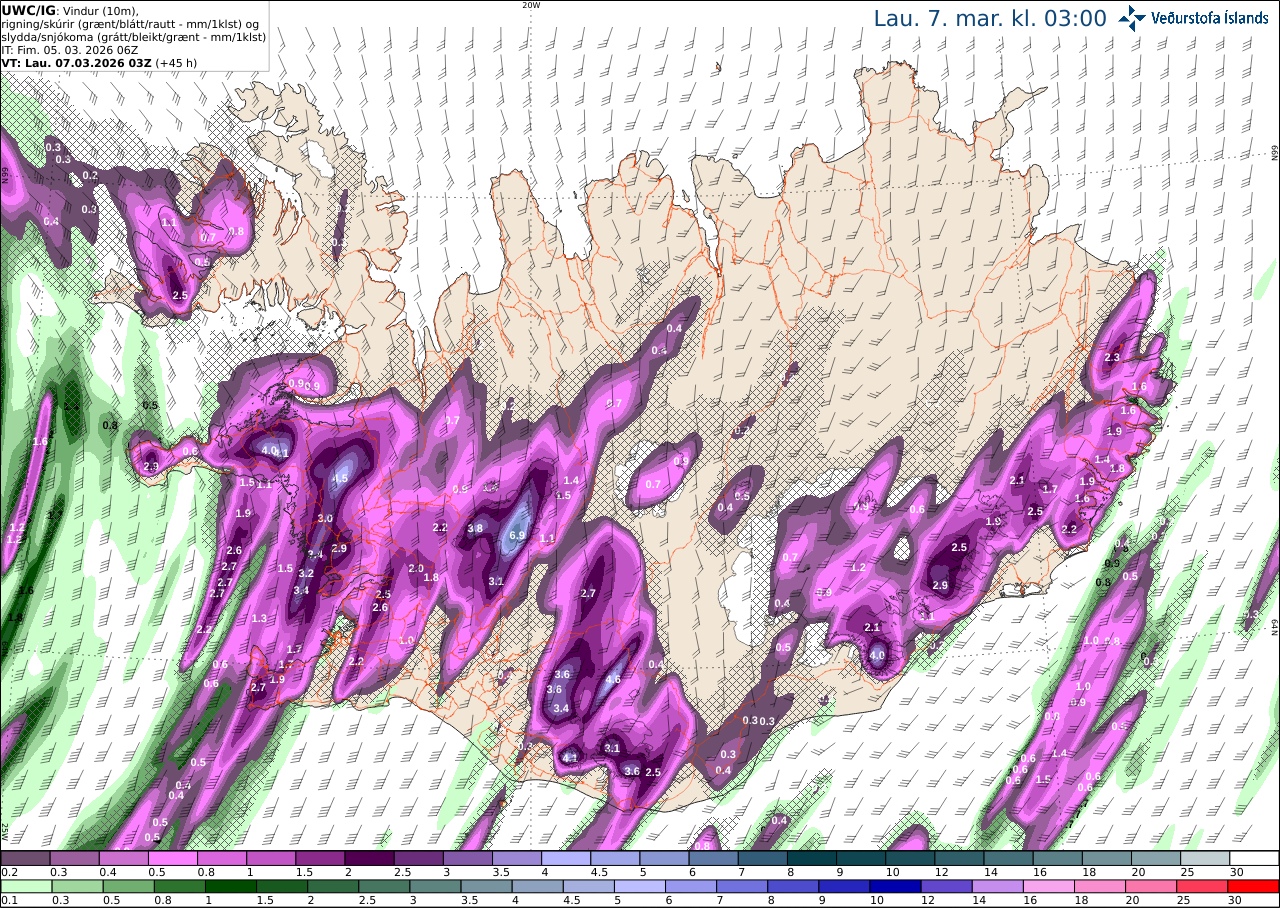The width and height of the screenshot is (1280, 908).
Task: Select the 'Lau. 7. mar. kl. 03:00' heading
Action: [x=990, y=19]
